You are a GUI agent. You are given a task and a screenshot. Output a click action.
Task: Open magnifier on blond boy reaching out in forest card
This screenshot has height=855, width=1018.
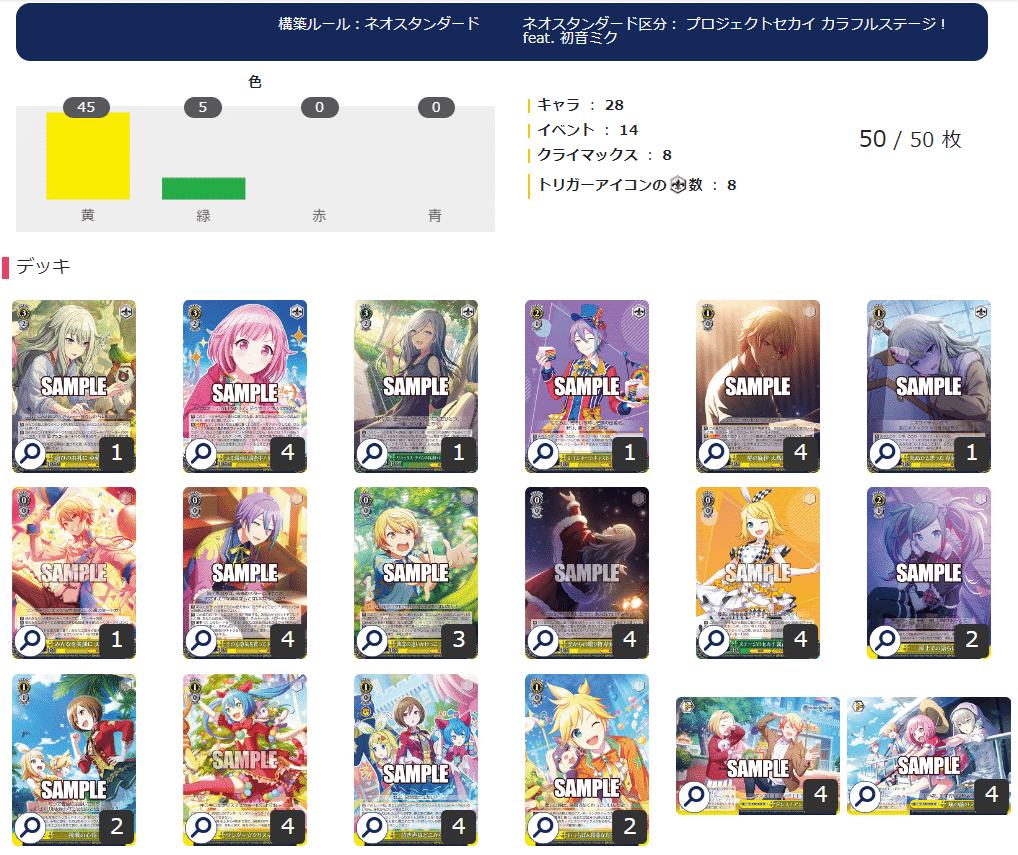[x=372, y=641]
